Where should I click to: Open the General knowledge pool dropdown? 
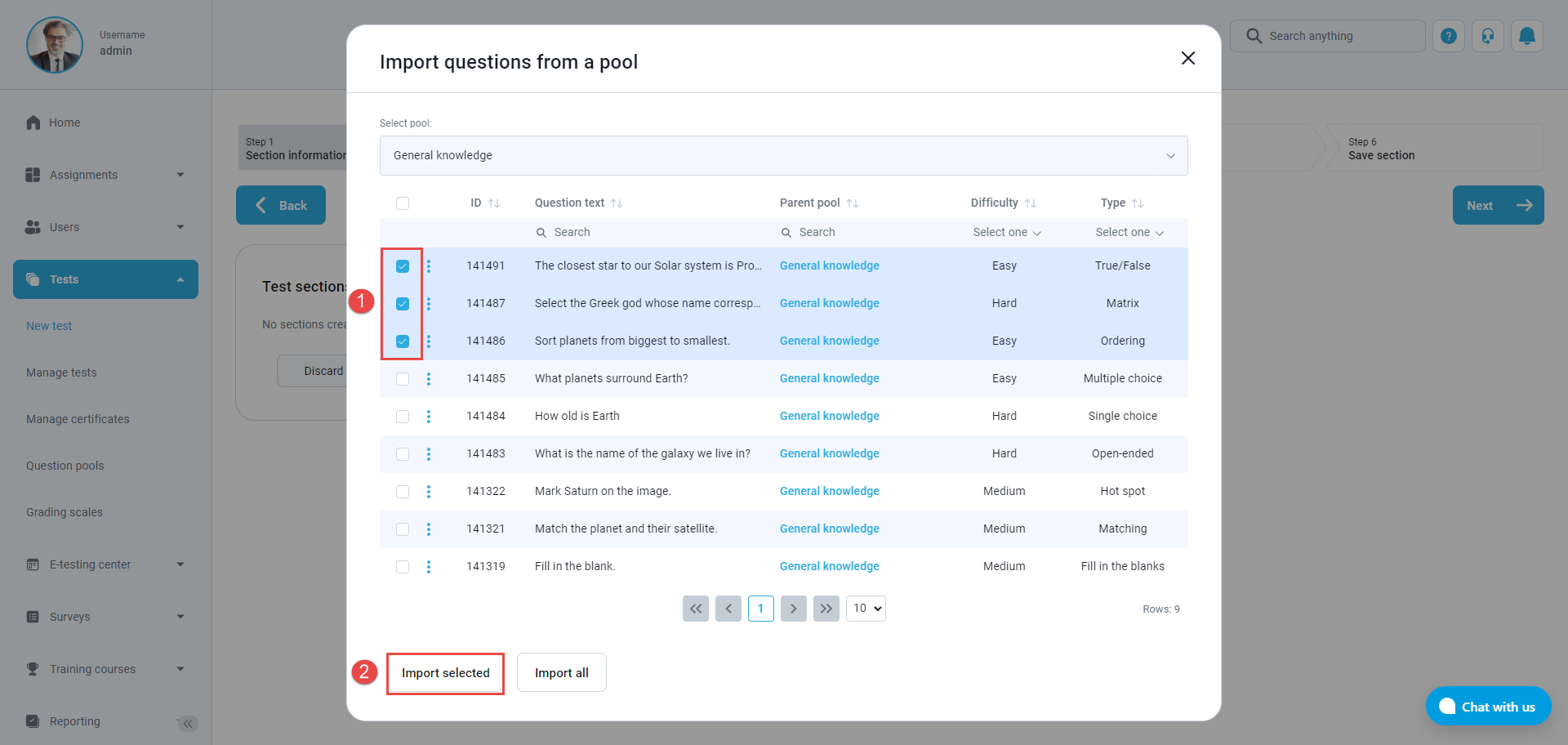tap(783, 156)
